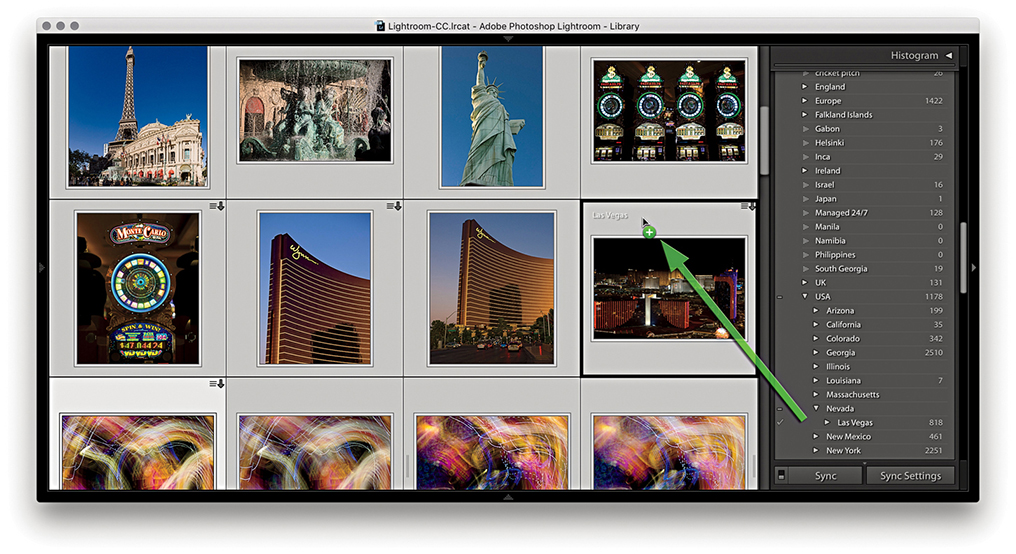The width and height of the screenshot is (1016, 554).
Task: Expand the Georgia keyword arrow
Action: coord(816,352)
